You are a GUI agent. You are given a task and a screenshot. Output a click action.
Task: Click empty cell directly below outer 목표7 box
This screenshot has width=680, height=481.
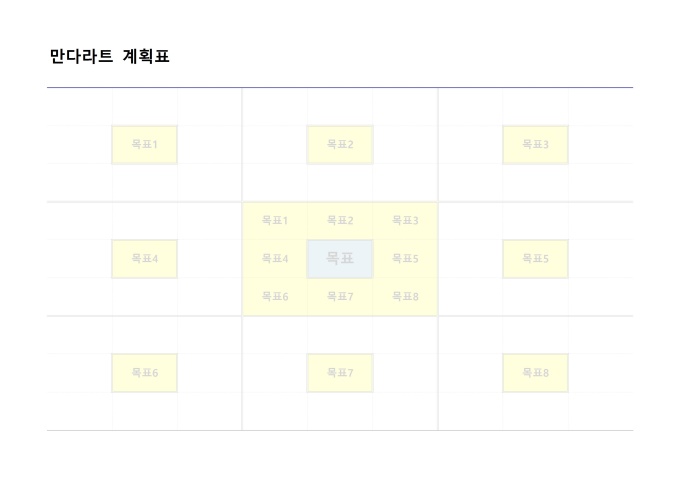[340, 411]
